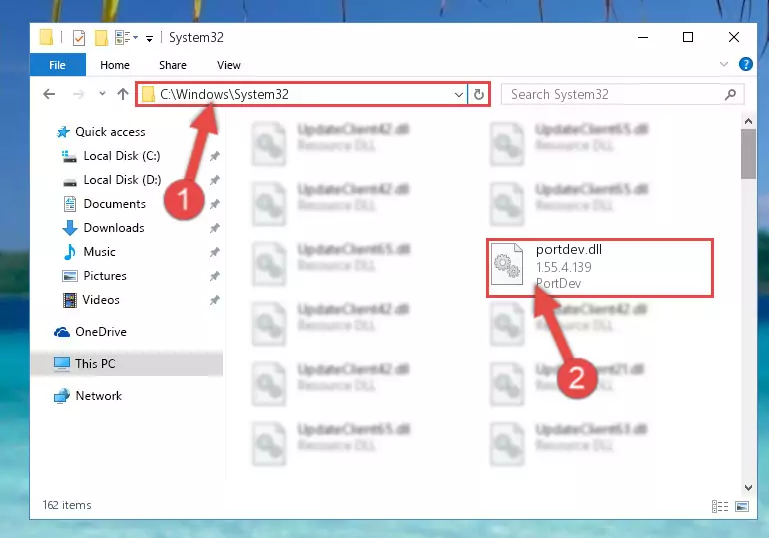
Task: Switch to the Share ribbon tab
Action: tap(173, 65)
